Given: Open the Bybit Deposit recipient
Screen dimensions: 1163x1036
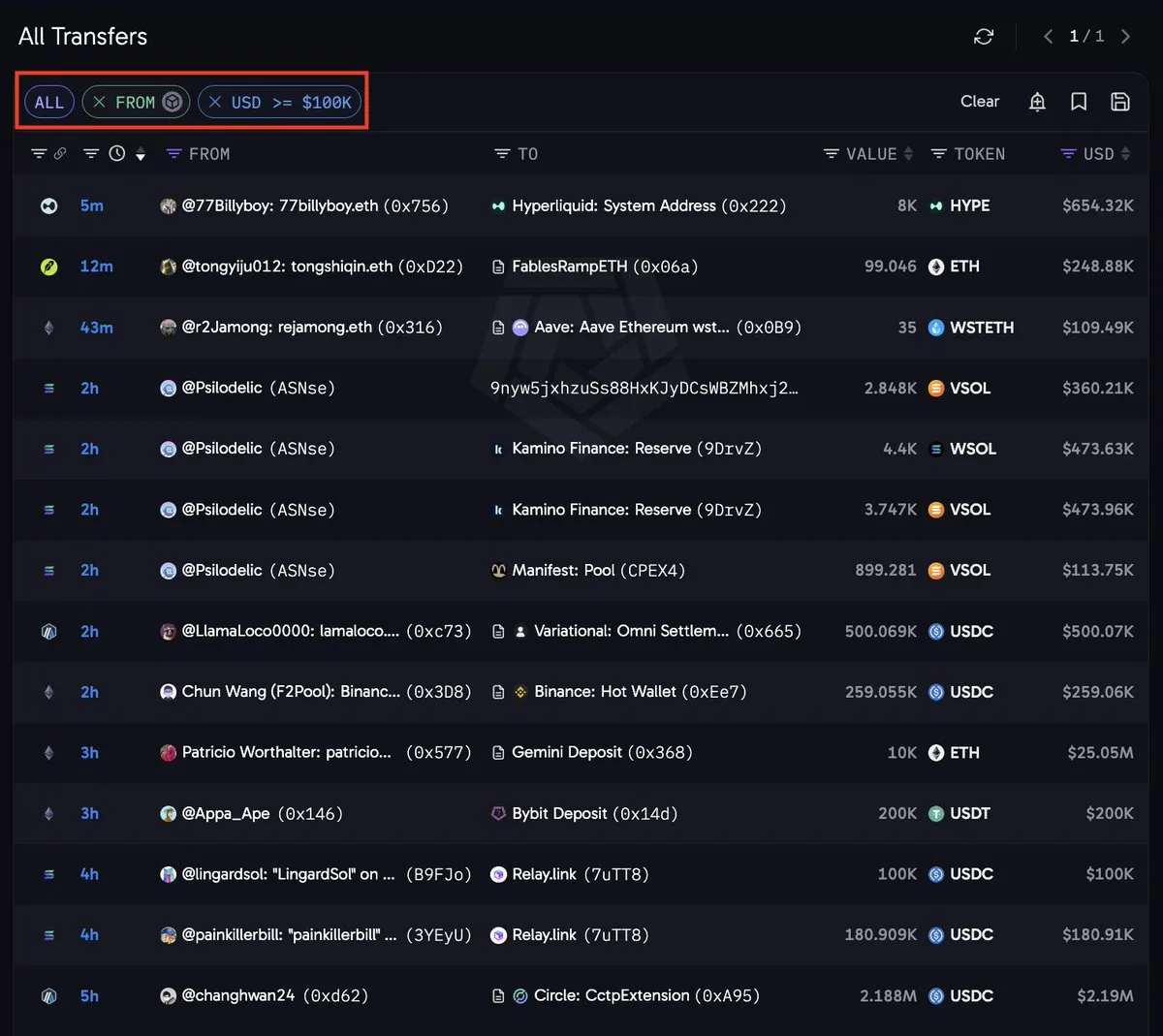Looking at the screenshot, I should pos(584,813).
